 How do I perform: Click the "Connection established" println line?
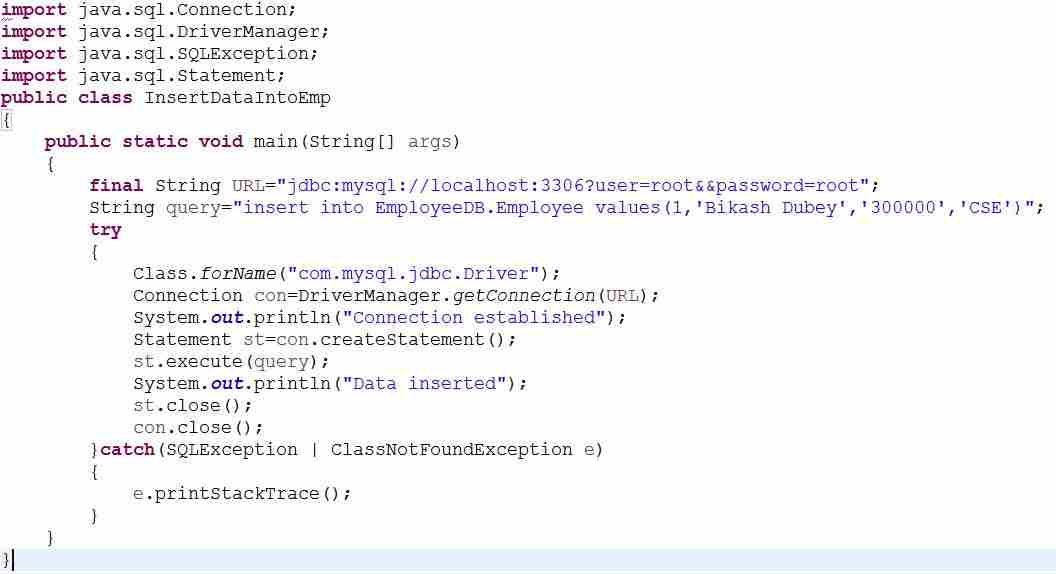(x=379, y=318)
